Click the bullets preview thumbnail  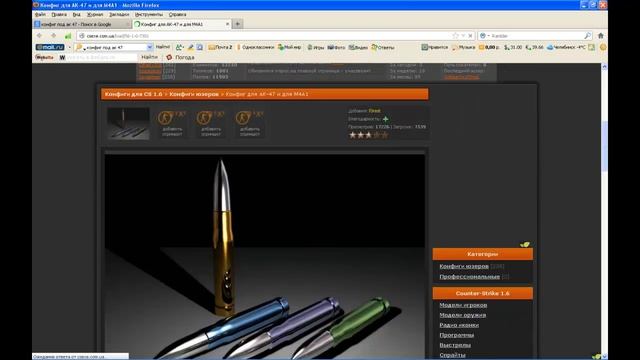[x=128, y=124]
